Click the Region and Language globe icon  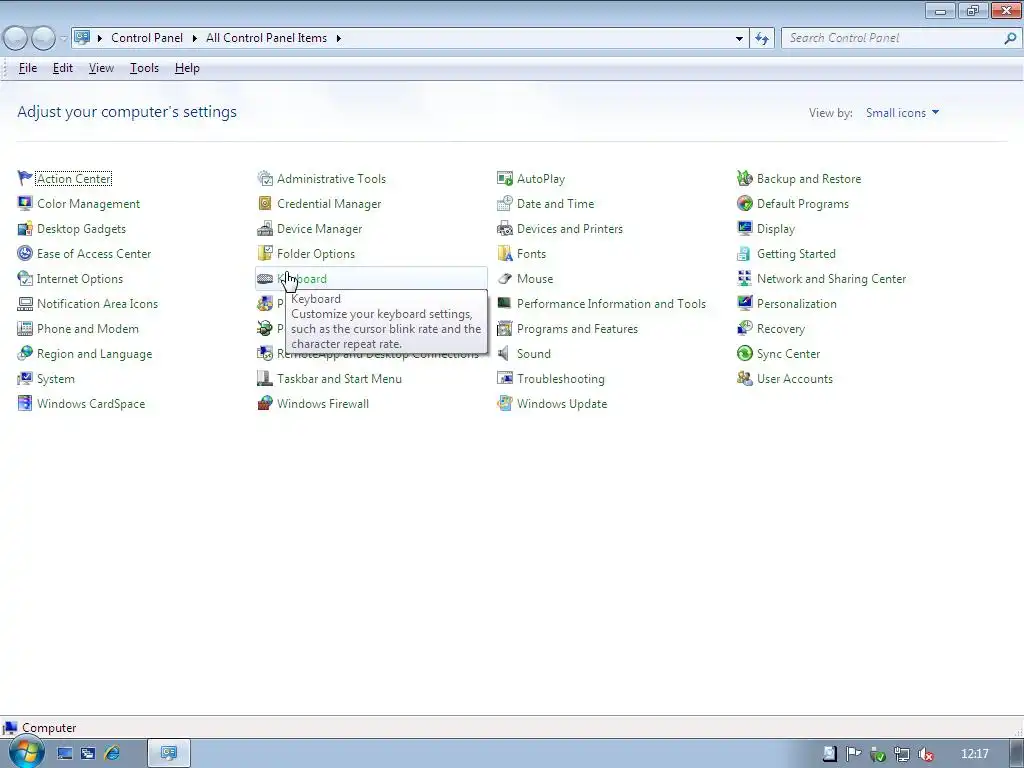[25, 353]
